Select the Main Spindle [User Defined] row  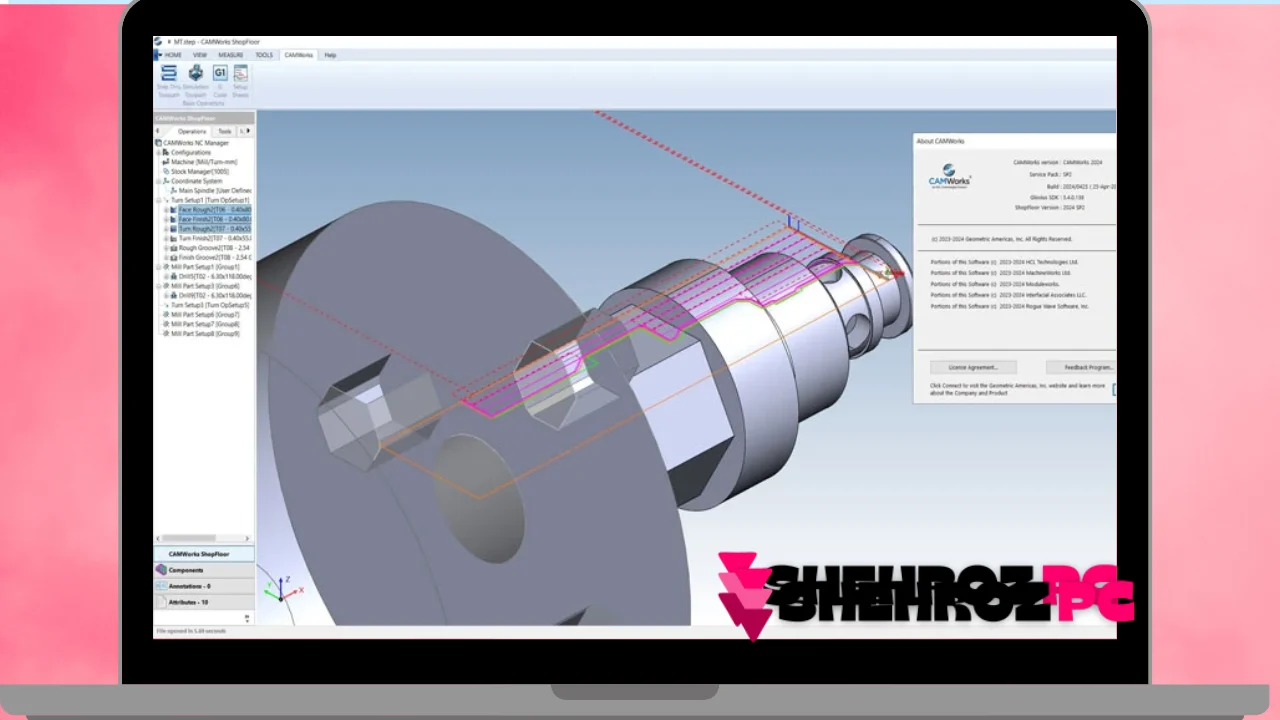click(x=210, y=190)
